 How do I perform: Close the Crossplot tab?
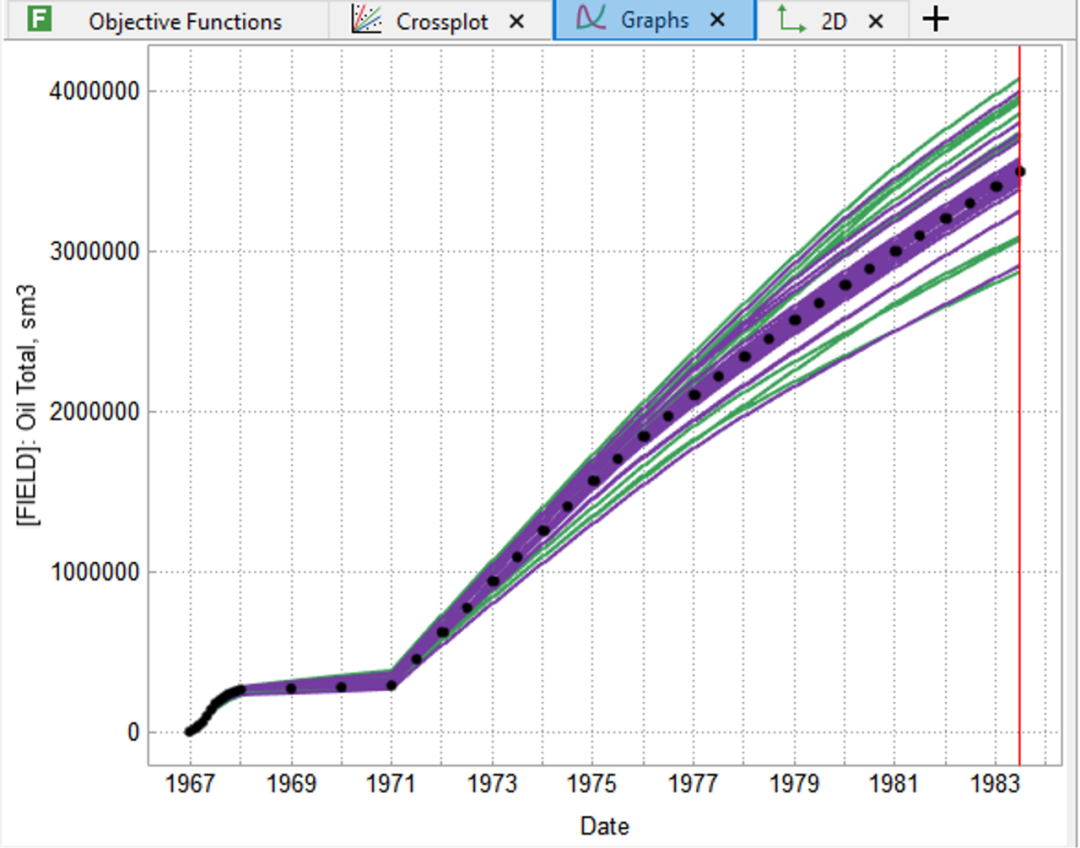[x=516, y=21]
